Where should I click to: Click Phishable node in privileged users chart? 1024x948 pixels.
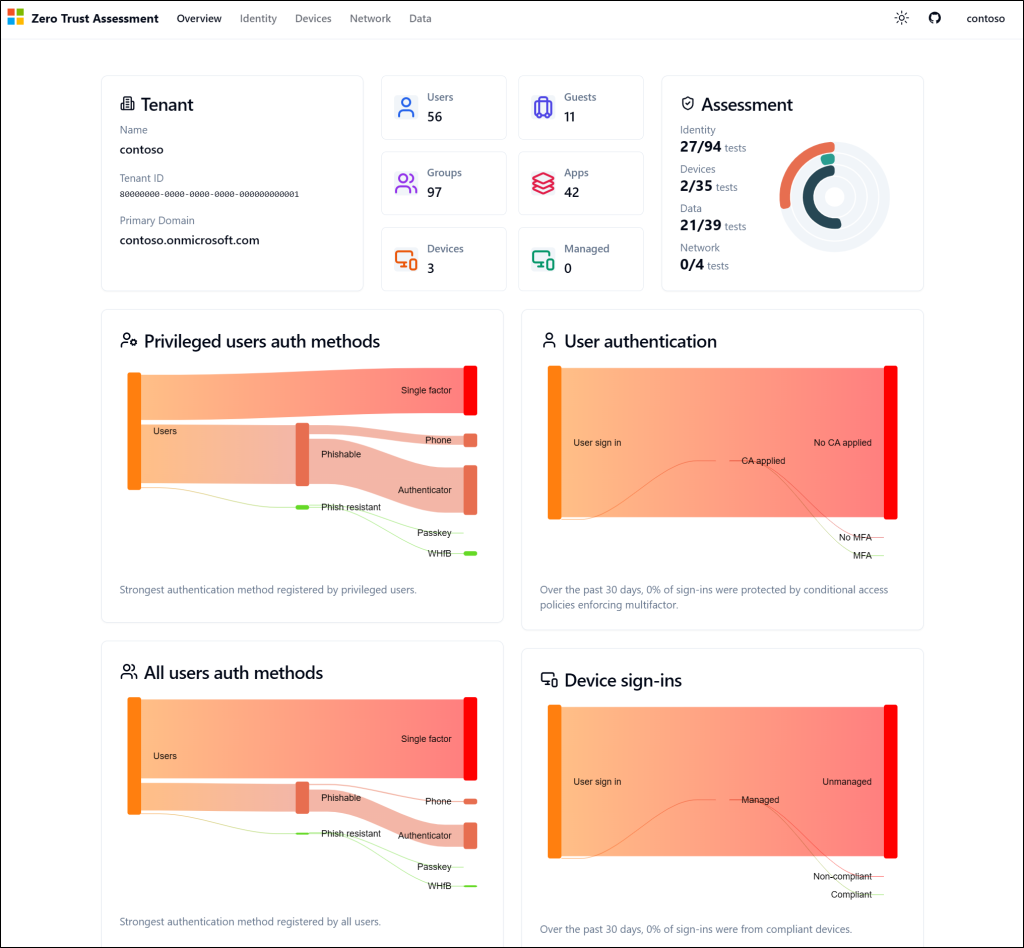(302, 454)
